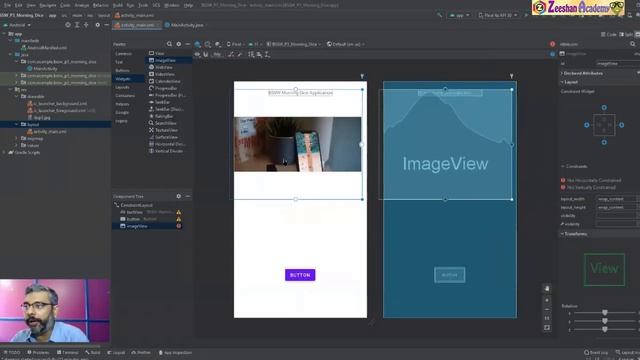Pick VideoView widget from the palette

click(165, 74)
